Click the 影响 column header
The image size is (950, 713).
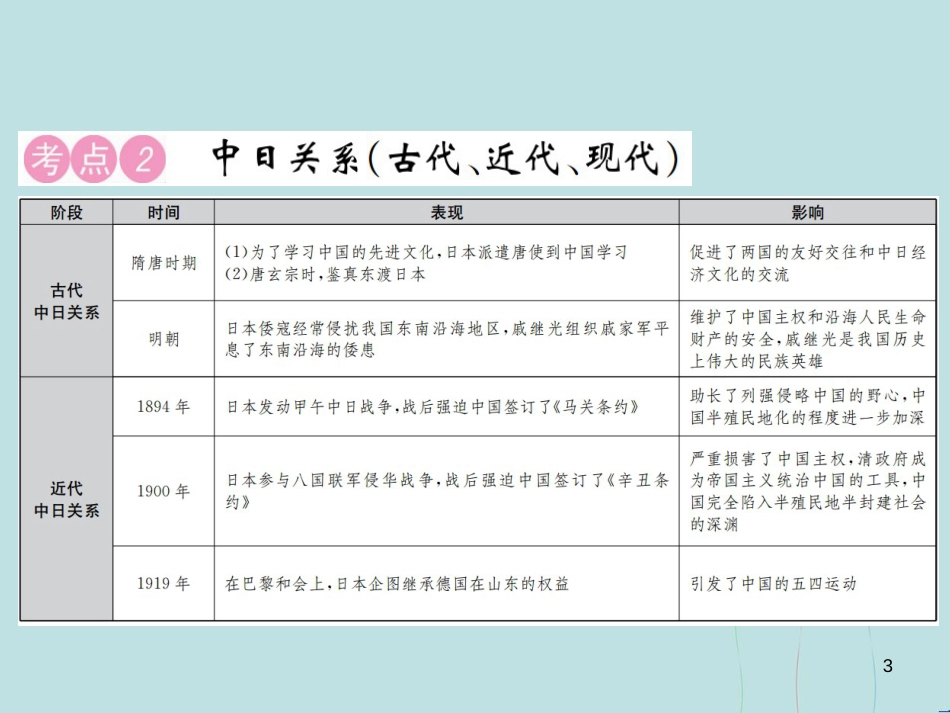(808, 213)
